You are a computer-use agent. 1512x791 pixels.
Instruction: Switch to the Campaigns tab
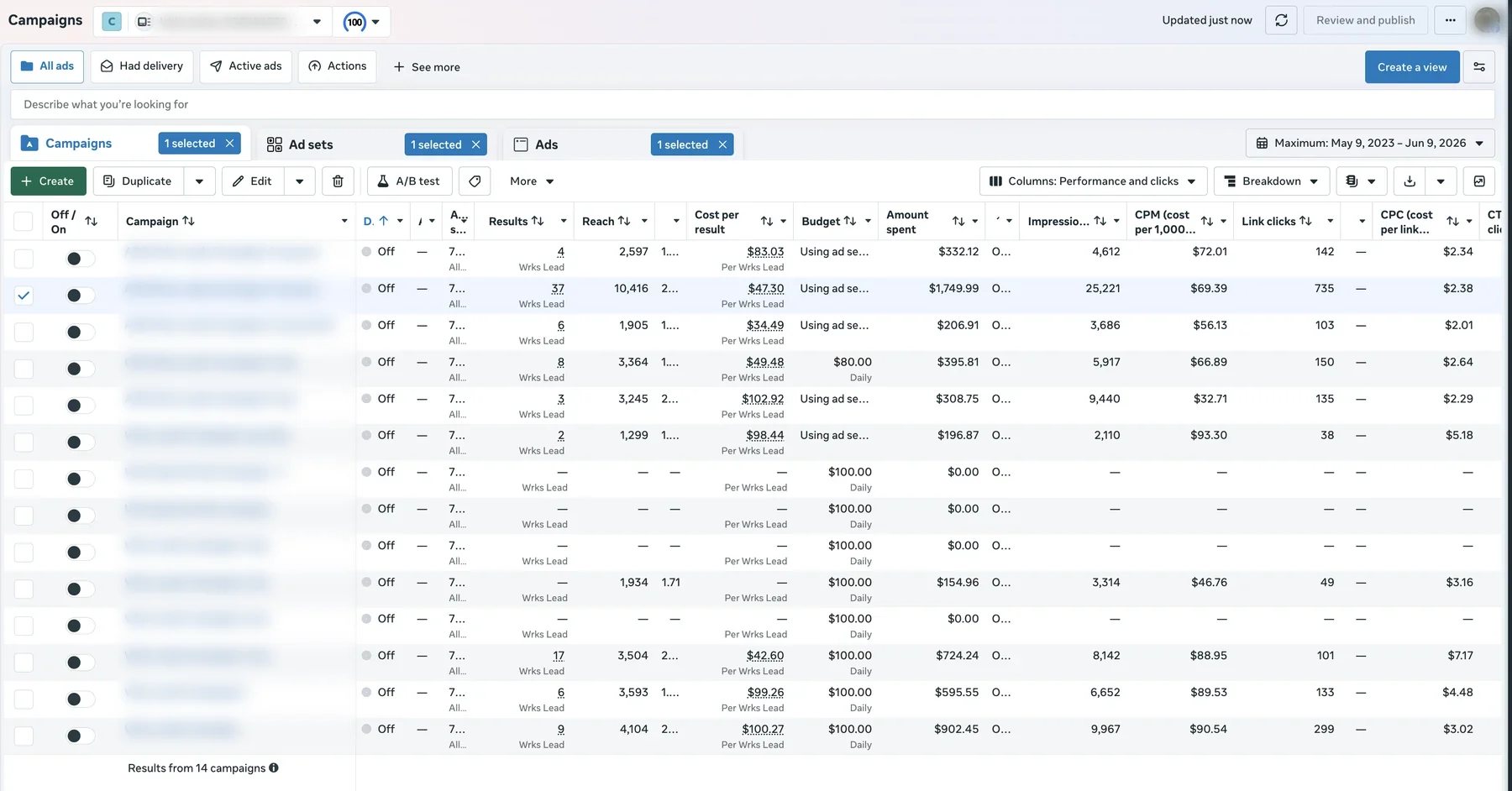coord(78,144)
